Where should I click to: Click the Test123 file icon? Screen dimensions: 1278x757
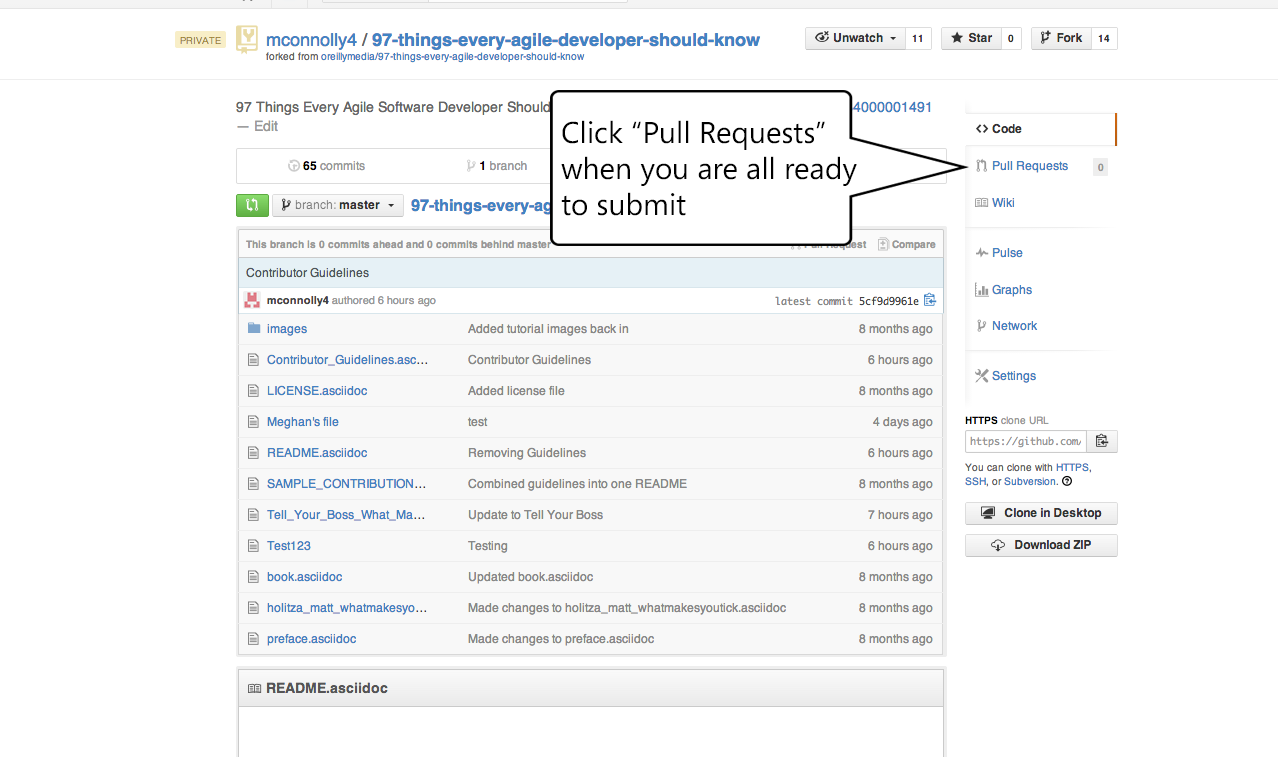254,546
